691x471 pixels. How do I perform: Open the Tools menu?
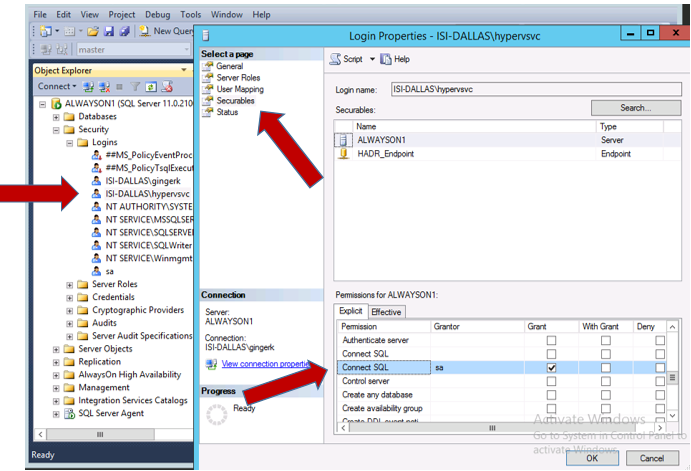[x=190, y=15]
